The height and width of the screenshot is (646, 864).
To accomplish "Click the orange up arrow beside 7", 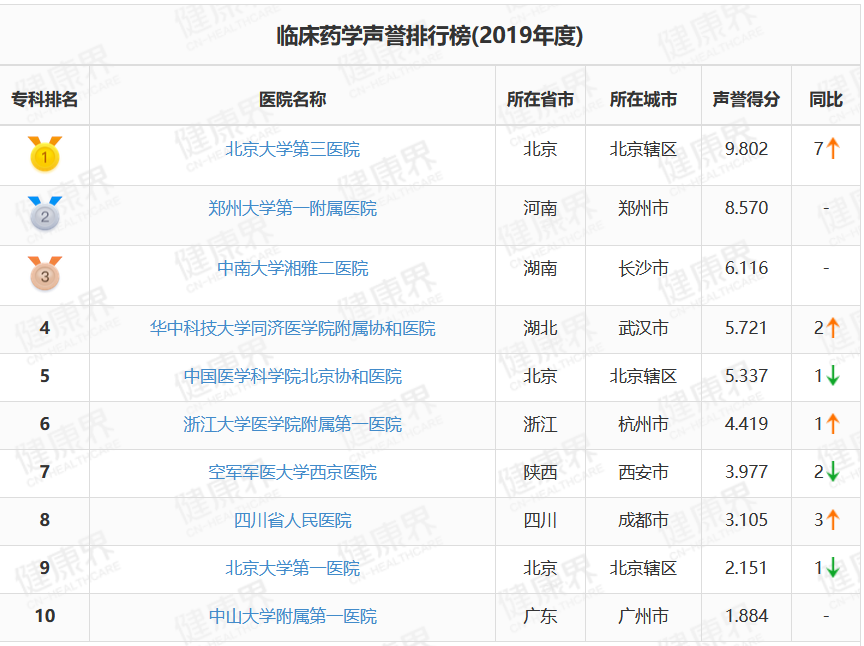I will tap(833, 148).
